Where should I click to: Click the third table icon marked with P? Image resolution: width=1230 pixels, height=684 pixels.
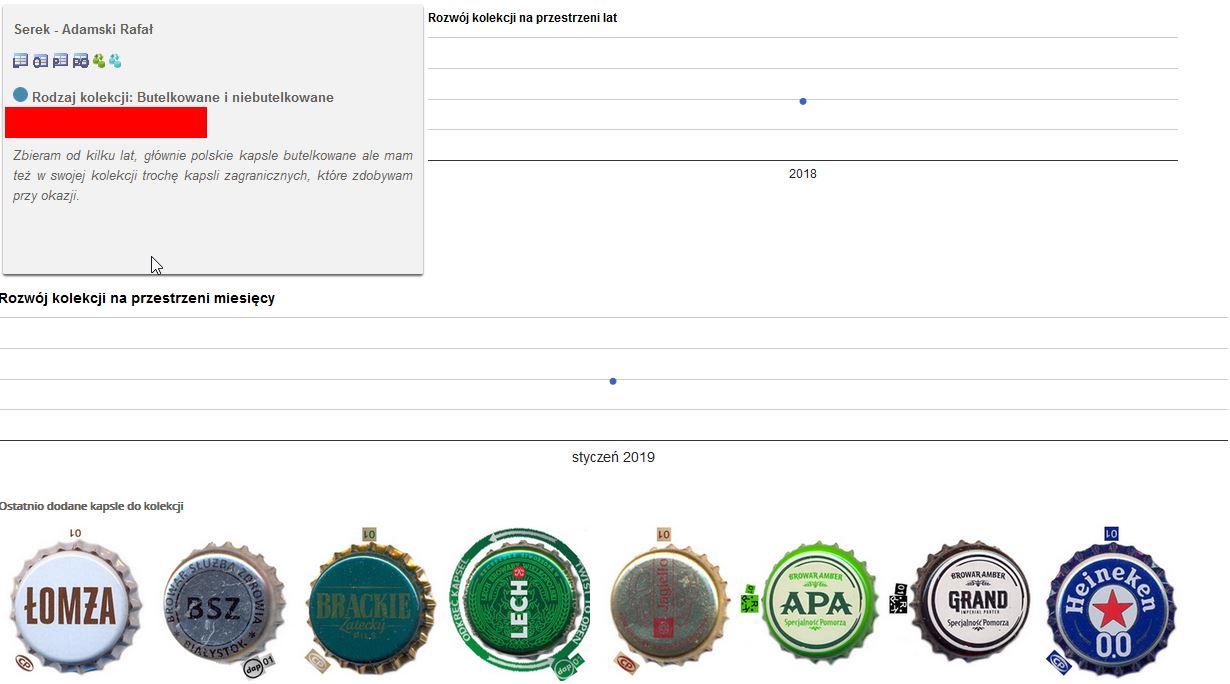[x=60, y=61]
